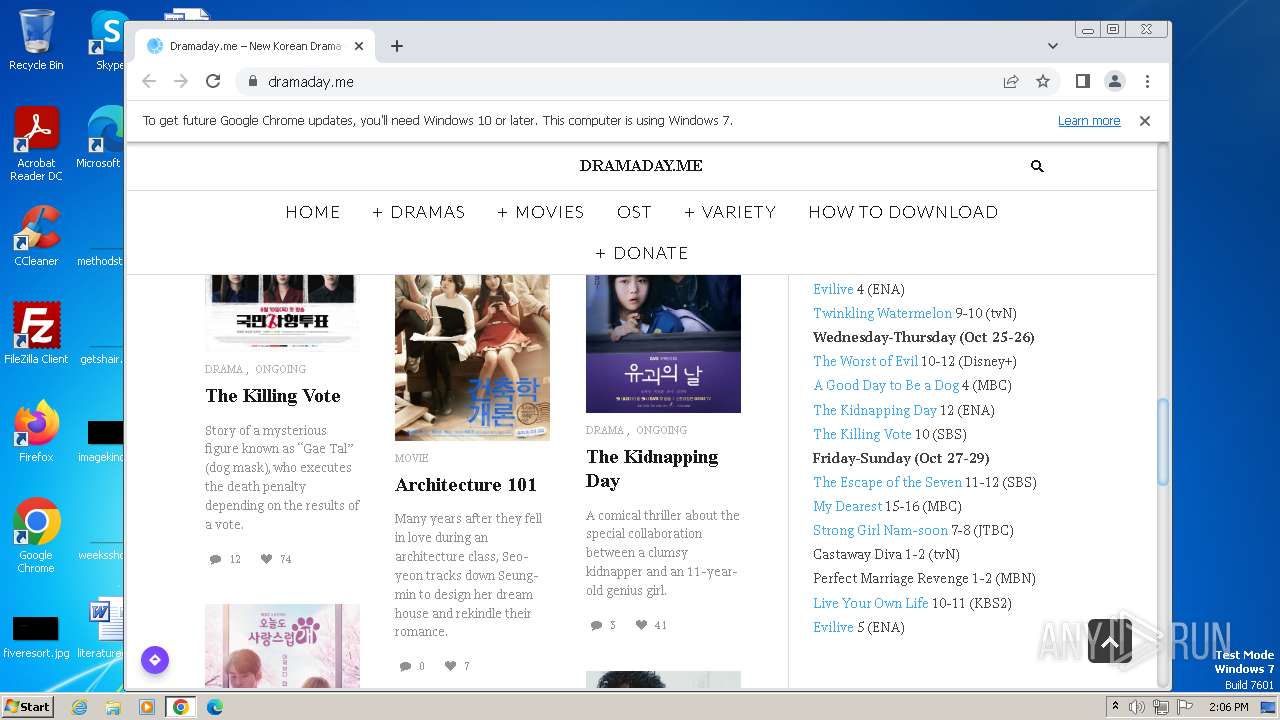The height and width of the screenshot is (720, 1280).
Task: View site info via the padlock icon
Action: 252,82
